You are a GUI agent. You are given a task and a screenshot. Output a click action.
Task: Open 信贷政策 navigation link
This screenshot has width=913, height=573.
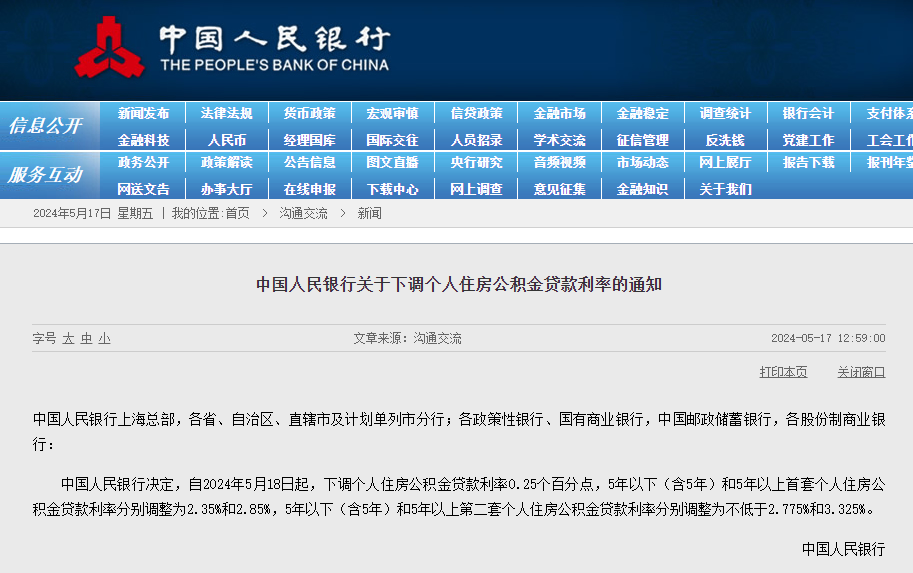[x=476, y=114]
